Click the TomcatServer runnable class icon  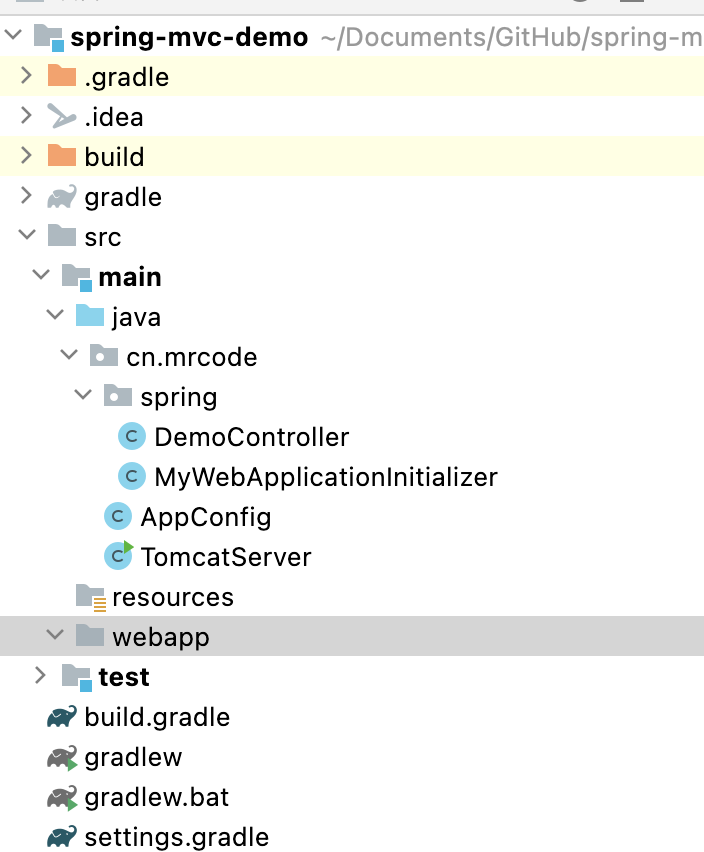[118, 556]
